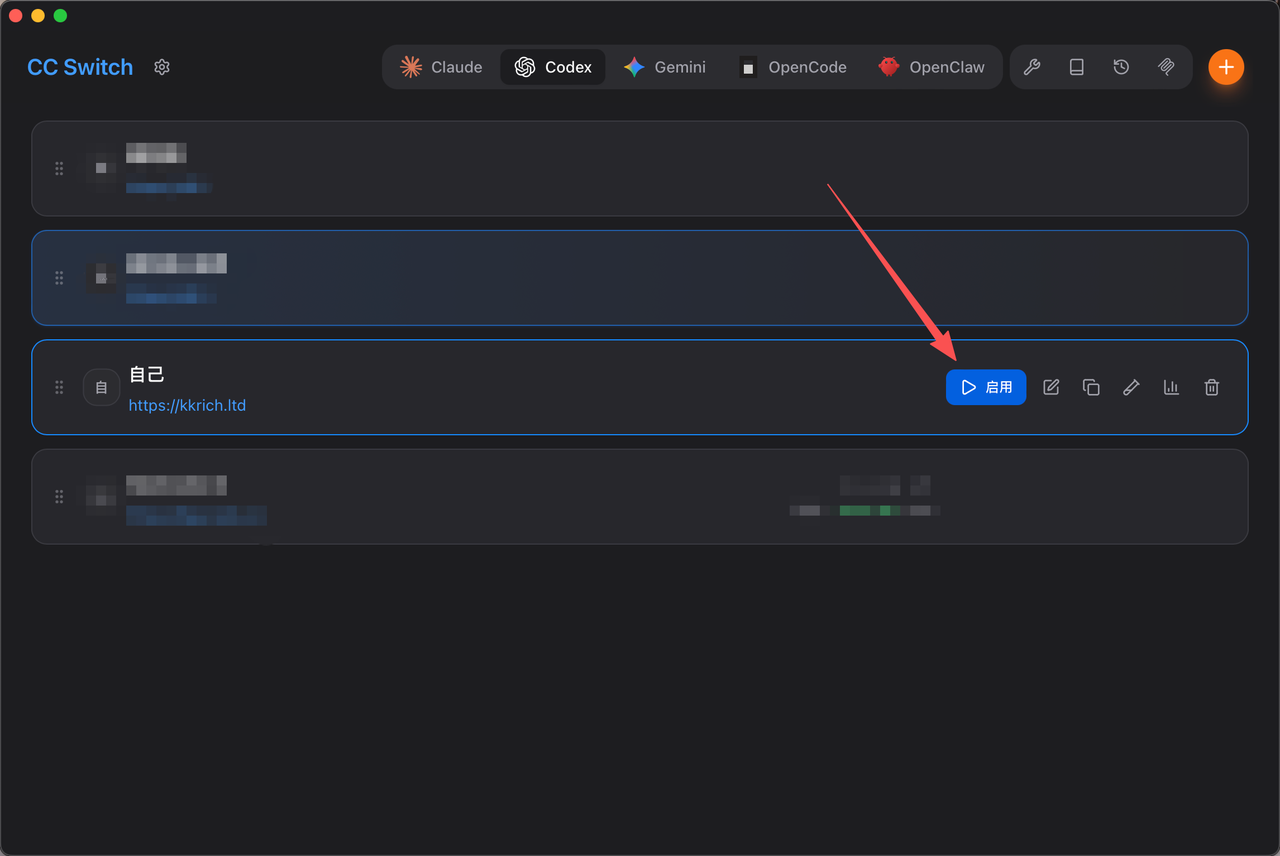Click the CC Switch title
The width and height of the screenshot is (1280, 856).
point(80,67)
